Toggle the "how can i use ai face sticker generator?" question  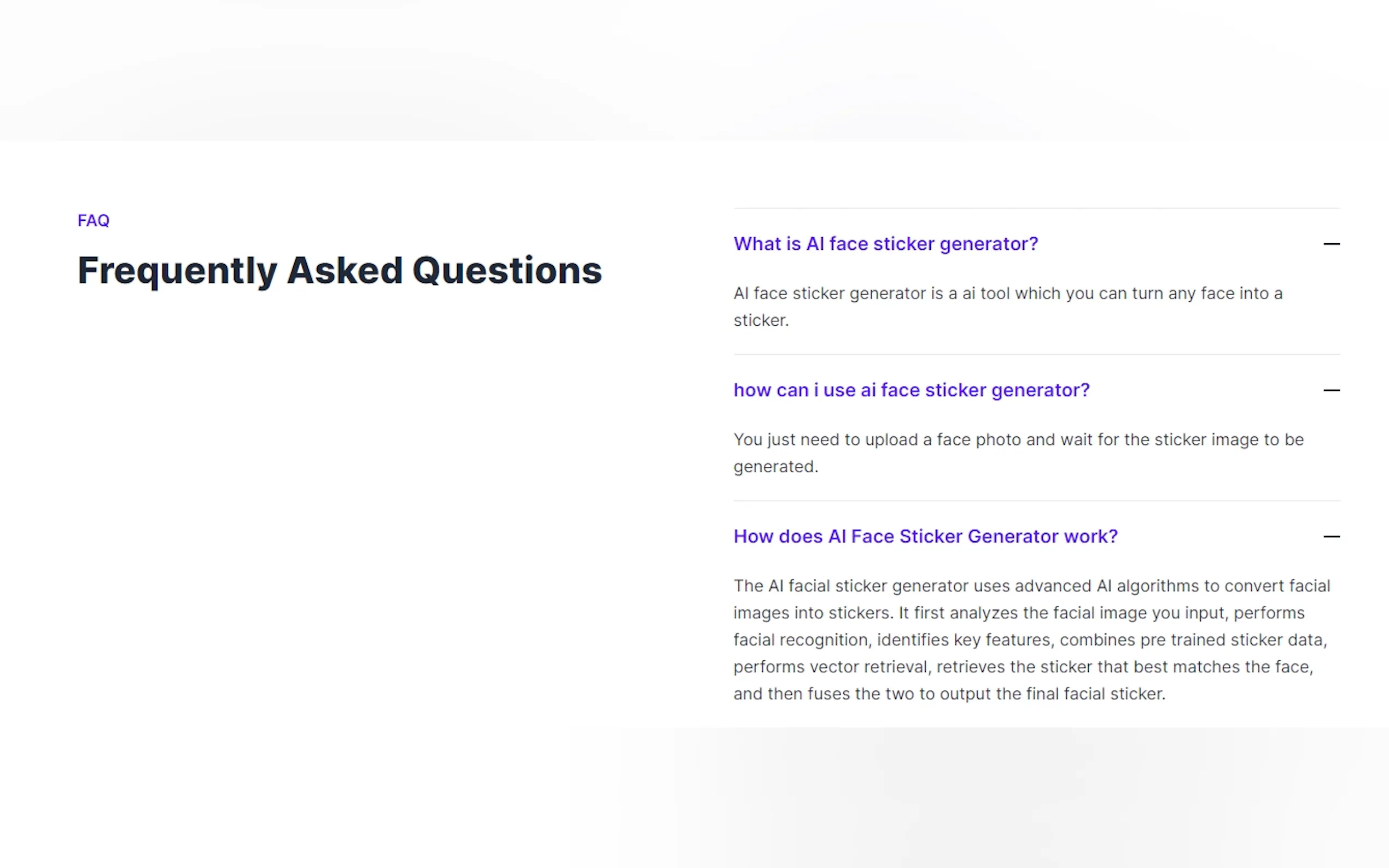pyautogui.click(x=911, y=390)
